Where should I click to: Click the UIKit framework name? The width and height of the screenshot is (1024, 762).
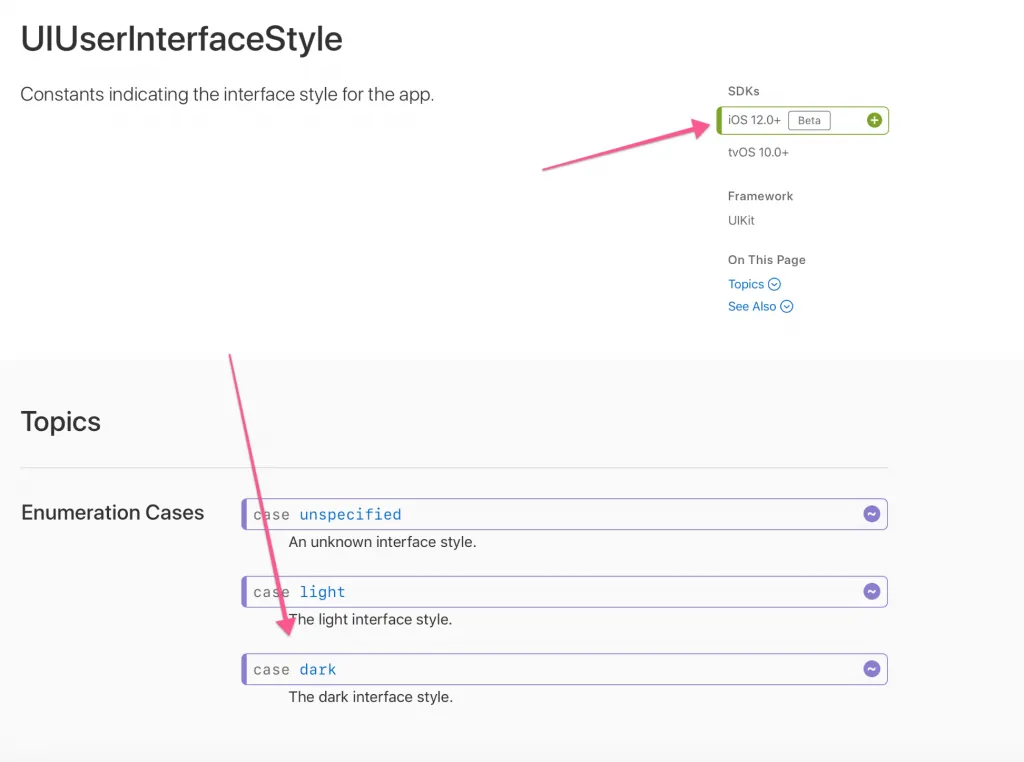741,220
